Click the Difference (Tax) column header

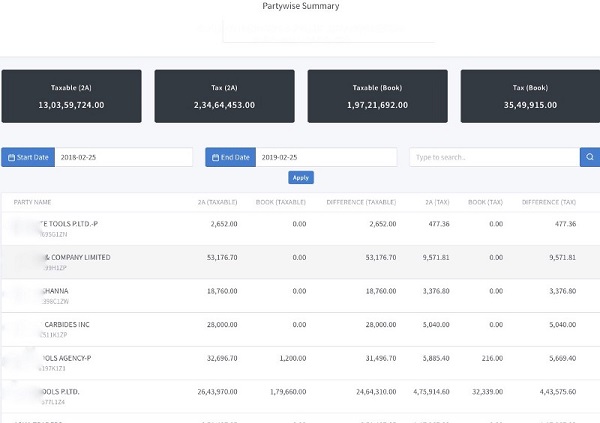[548, 202]
